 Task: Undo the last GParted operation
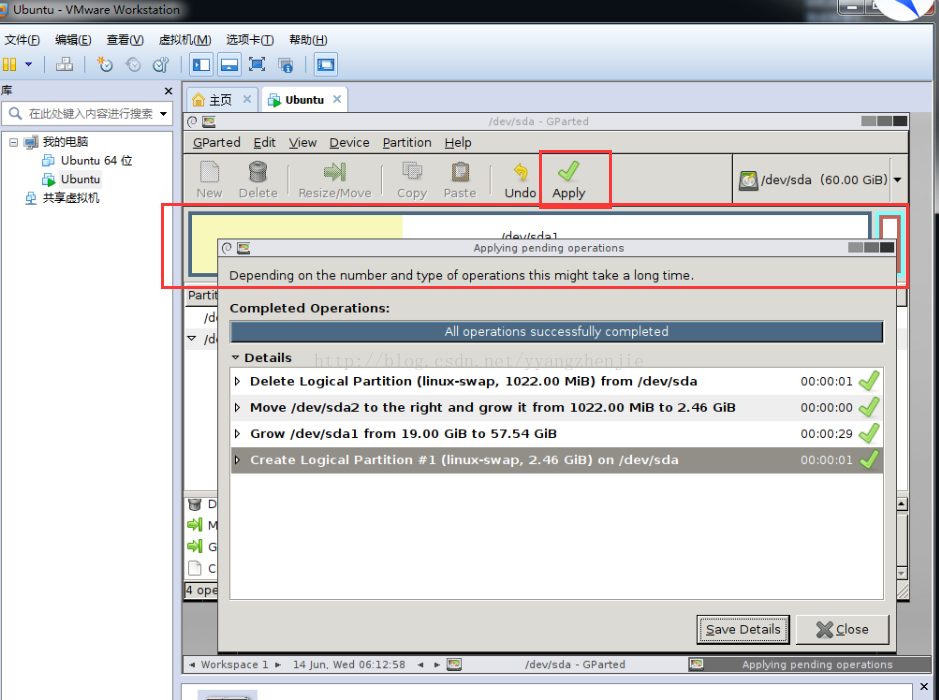[520, 180]
